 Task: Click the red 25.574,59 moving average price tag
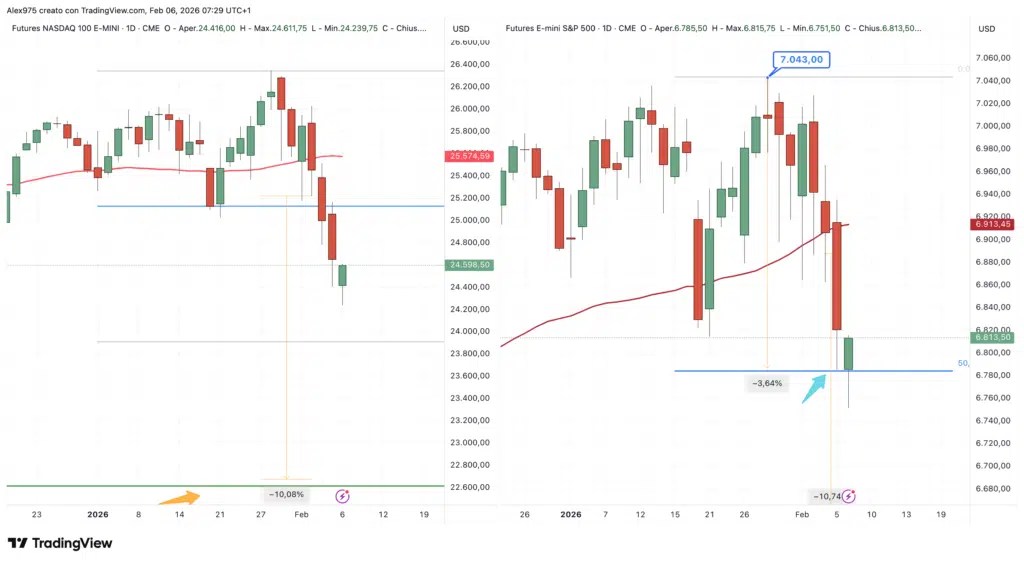469,156
